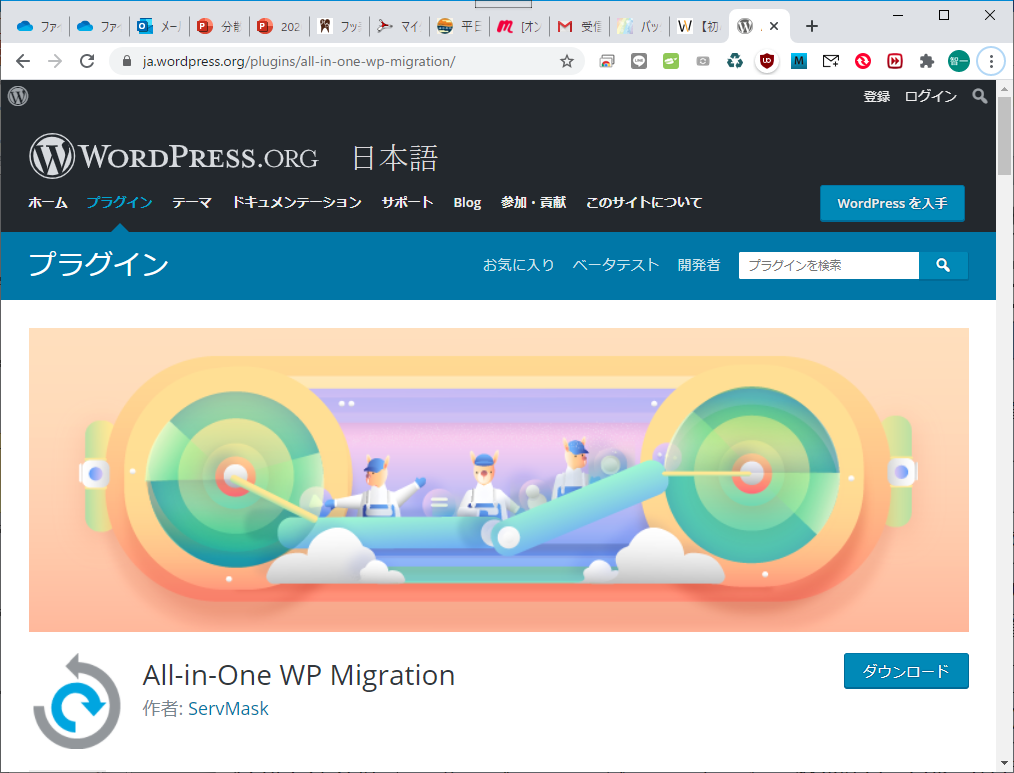Screen dimensions: 1014x773
Task: Open the Chrome three-dot menu
Action: click(x=991, y=61)
